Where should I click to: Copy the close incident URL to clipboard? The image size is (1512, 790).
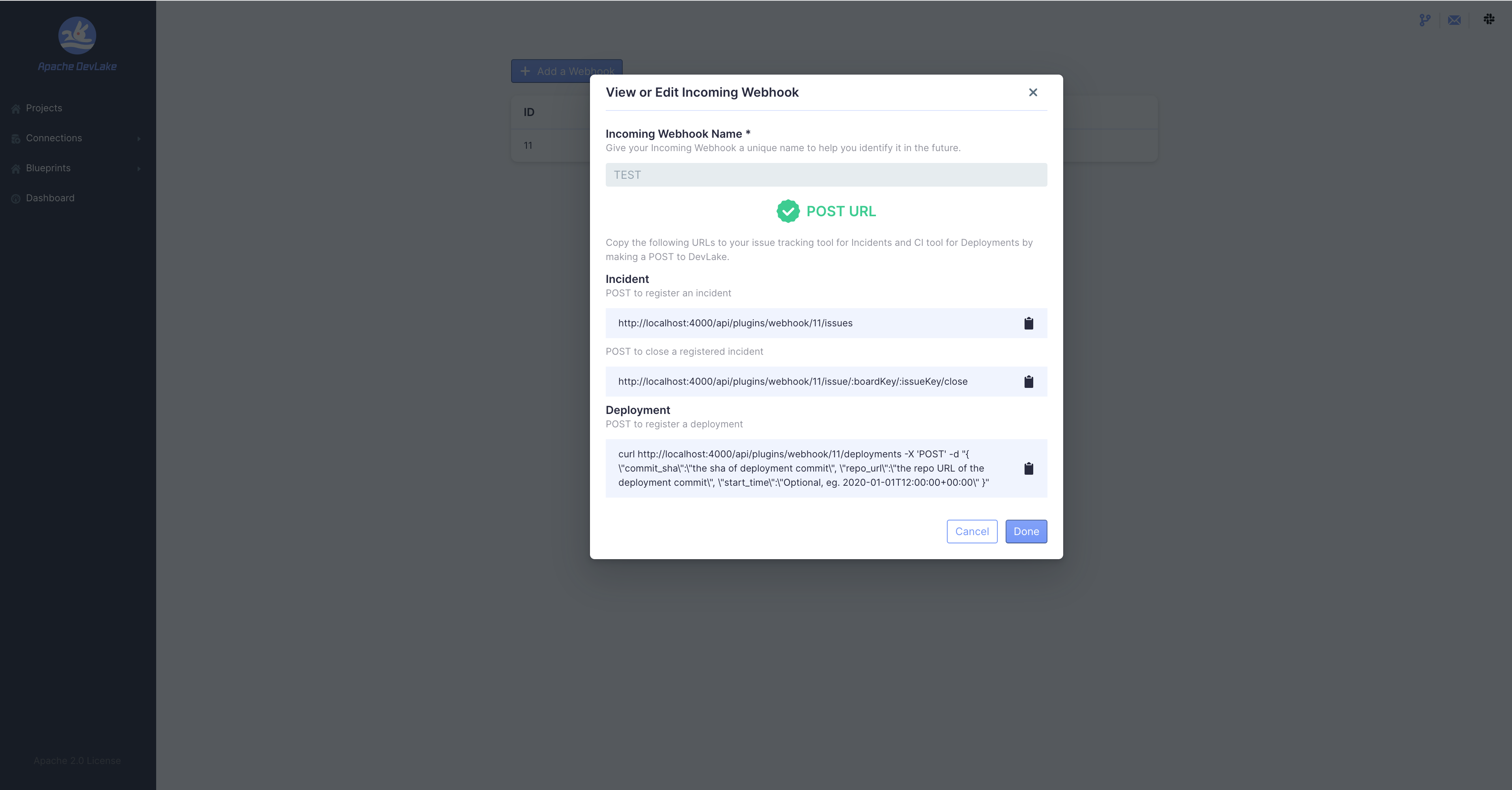click(1029, 382)
